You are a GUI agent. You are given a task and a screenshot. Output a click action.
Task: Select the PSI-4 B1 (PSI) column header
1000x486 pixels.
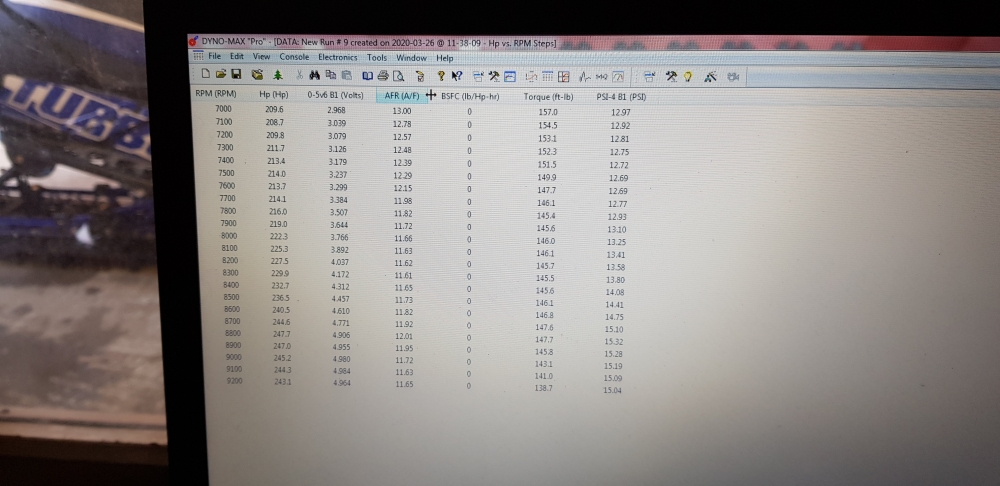(621, 97)
